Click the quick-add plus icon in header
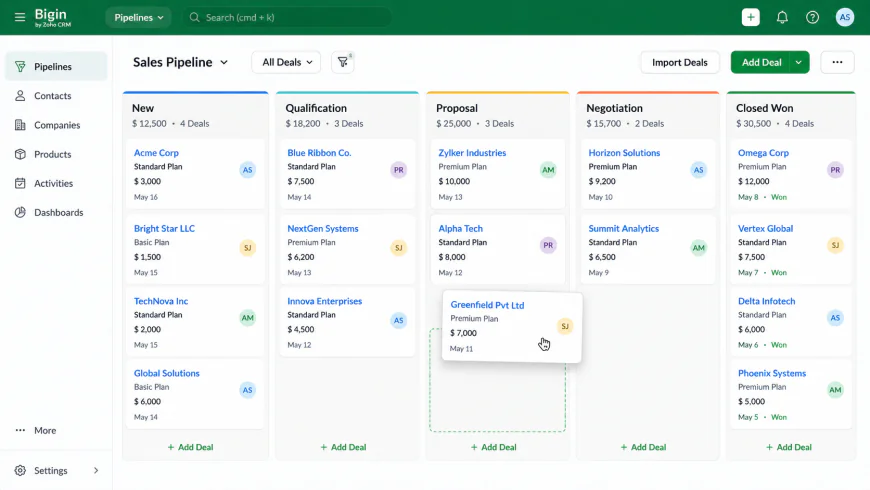 (750, 17)
